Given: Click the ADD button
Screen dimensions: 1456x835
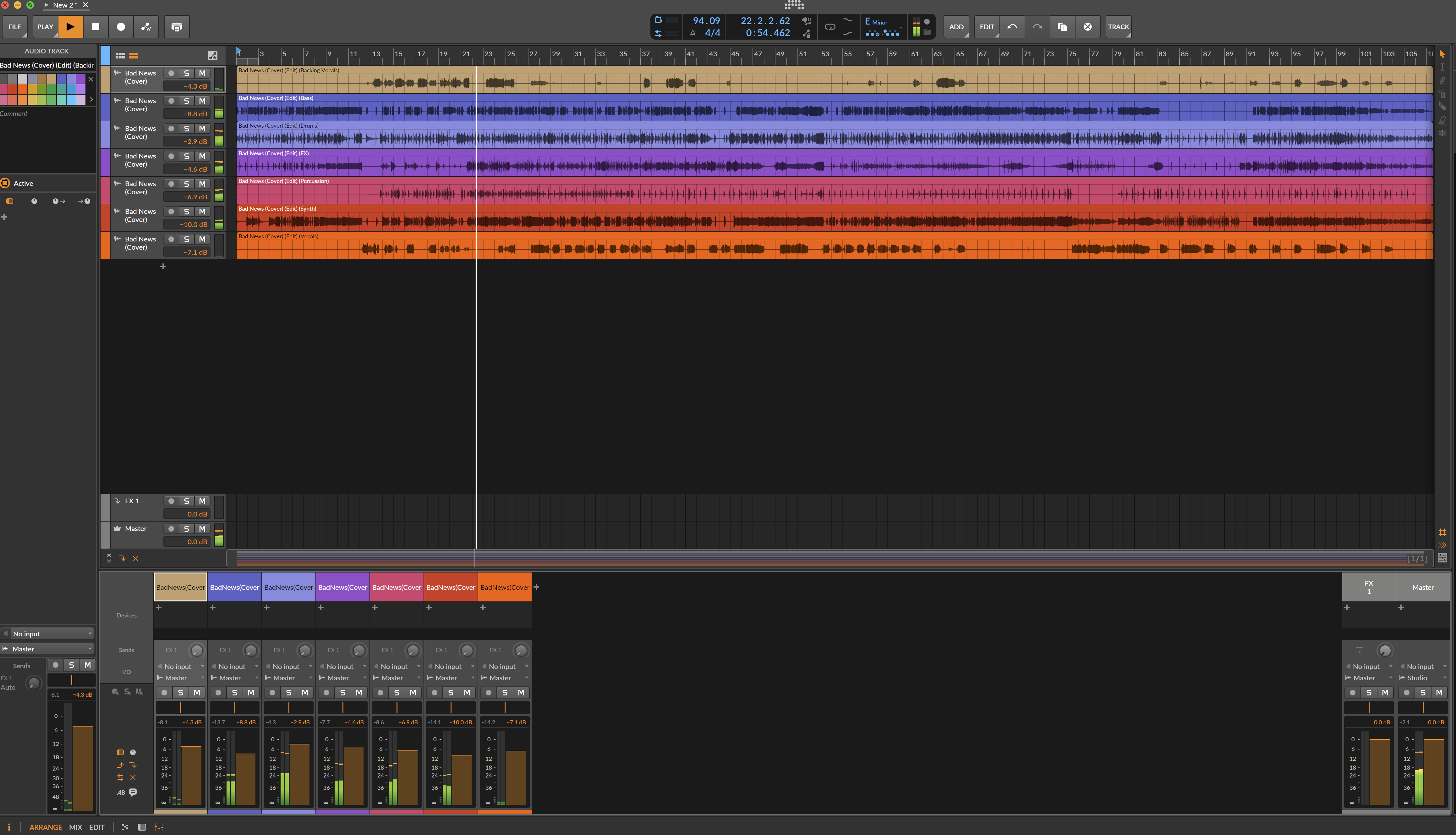Looking at the screenshot, I should tap(956, 27).
